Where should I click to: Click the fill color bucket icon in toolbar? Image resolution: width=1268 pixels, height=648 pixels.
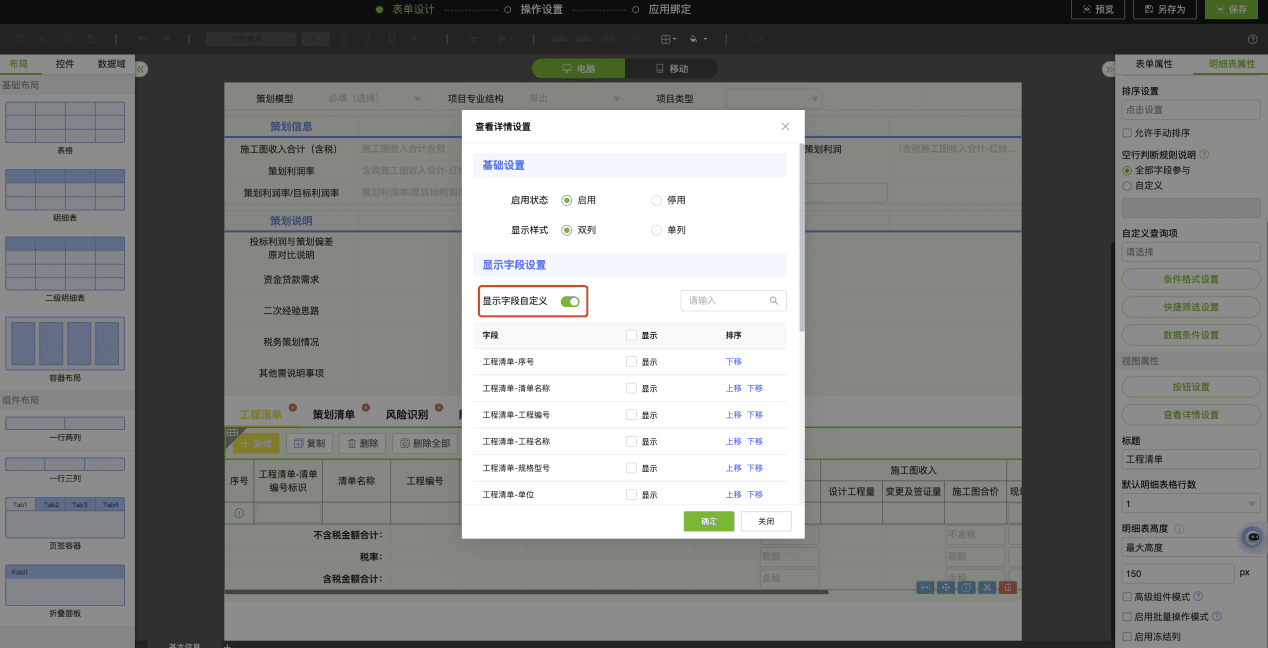click(695, 39)
